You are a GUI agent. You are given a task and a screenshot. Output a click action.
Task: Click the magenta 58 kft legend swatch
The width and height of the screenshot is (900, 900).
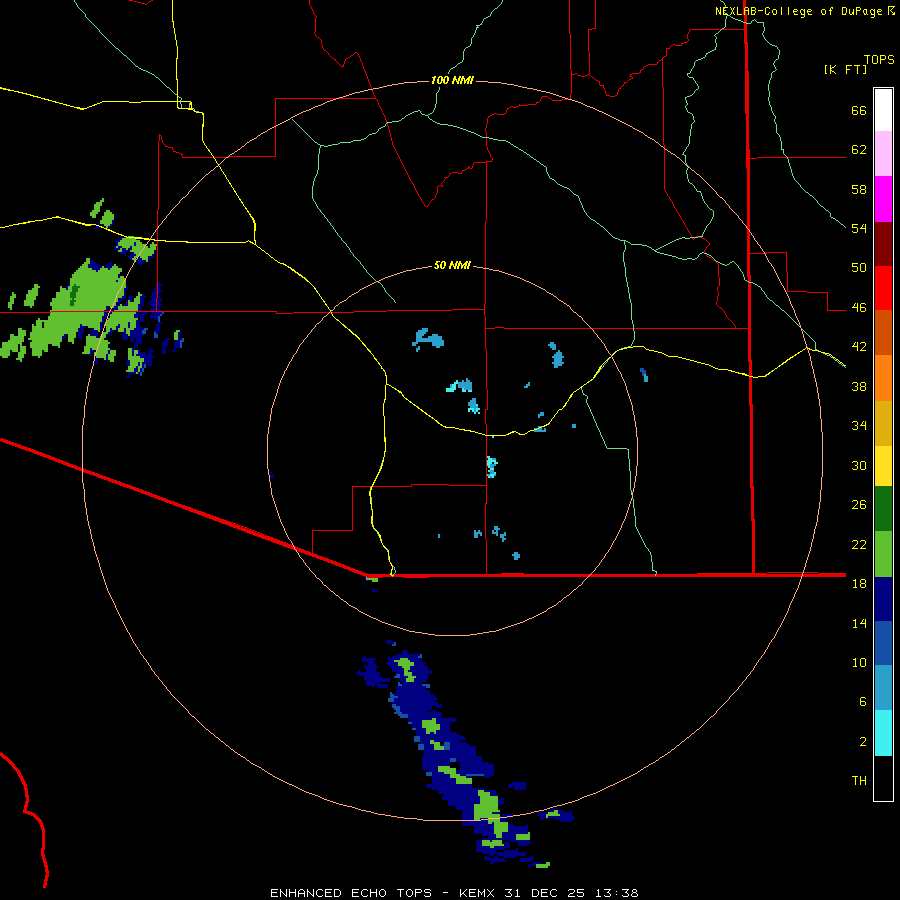coord(883,199)
